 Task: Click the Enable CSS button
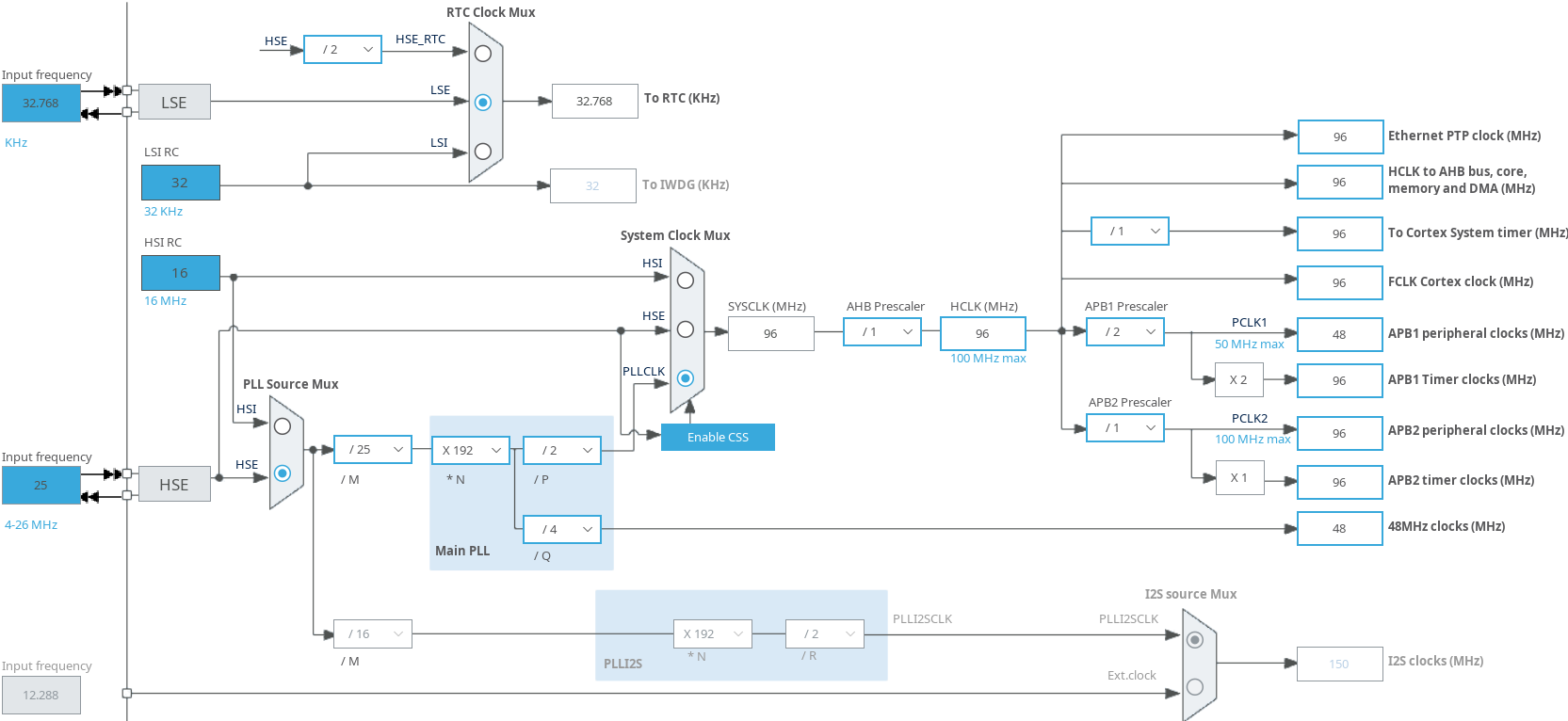click(x=718, y=438)
